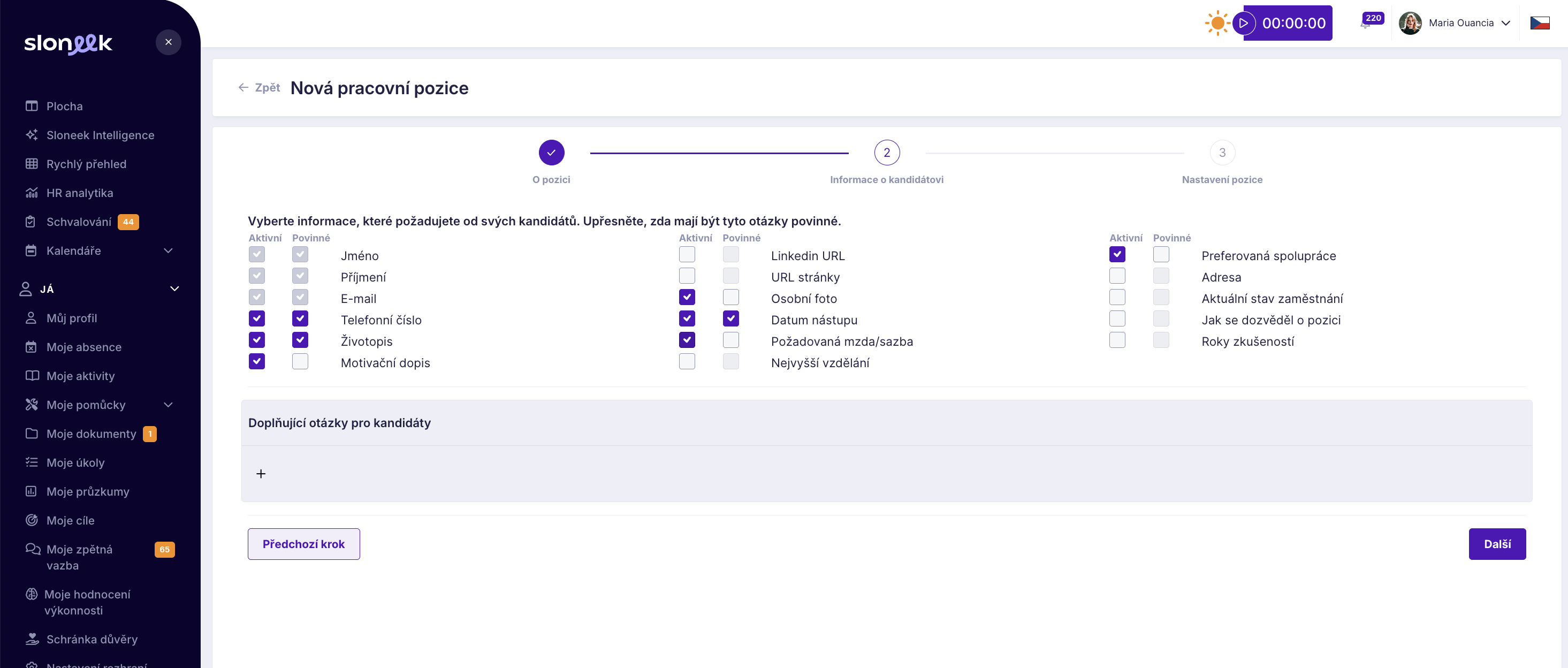Image resolution: width=1568 pixels, height=668 pixels.
Task: Open Sloneek Intelligence sparkle icon
Action: pyautogui.click(x=32, y=134)
